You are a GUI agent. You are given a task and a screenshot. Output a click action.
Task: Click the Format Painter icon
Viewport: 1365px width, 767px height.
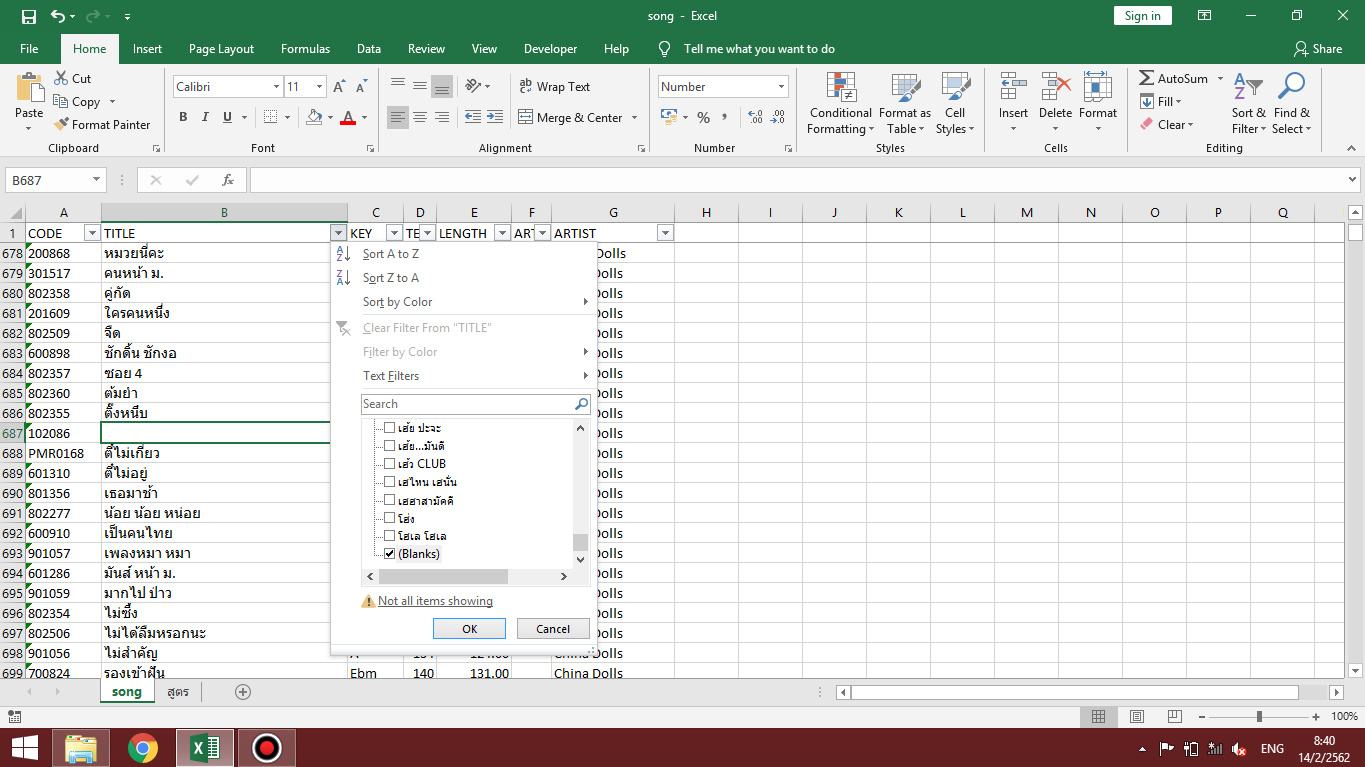pos(61,125)
